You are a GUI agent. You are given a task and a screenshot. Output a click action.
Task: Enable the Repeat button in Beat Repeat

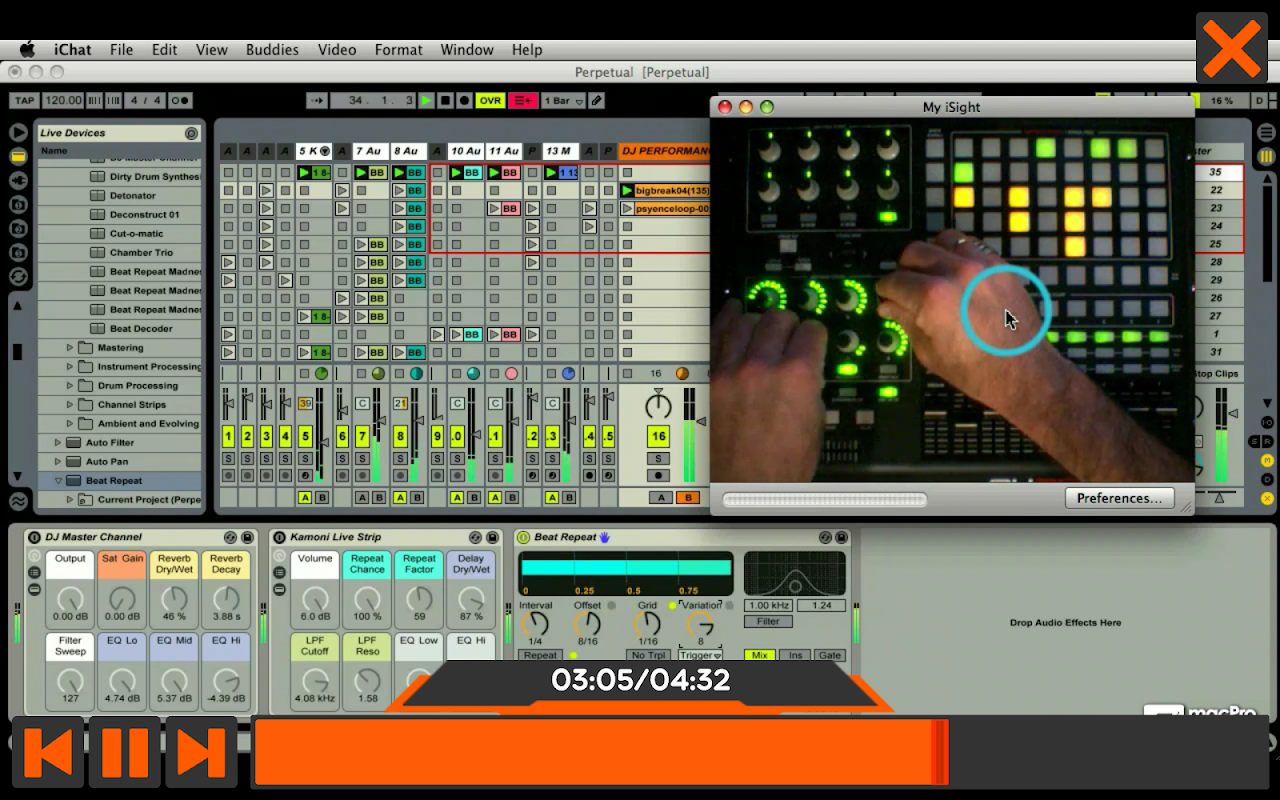pos(540,656)
